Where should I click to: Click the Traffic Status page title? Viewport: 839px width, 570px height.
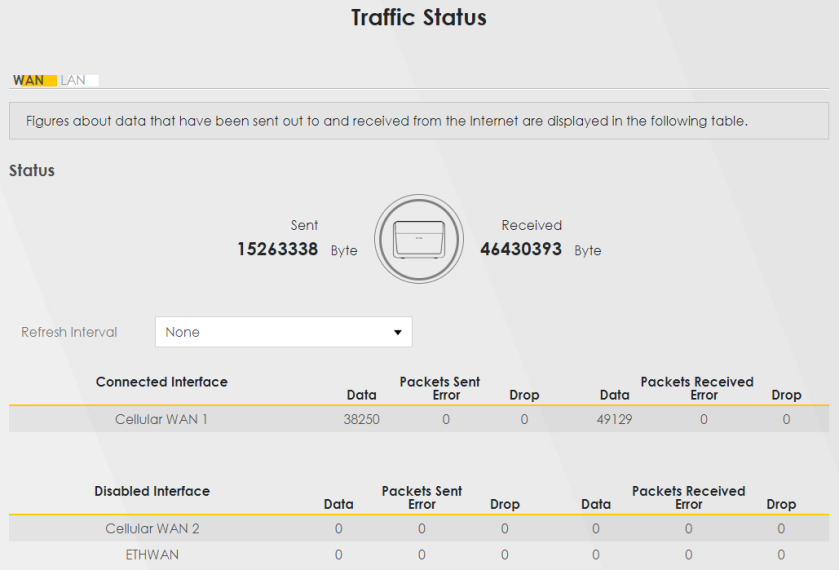(419, 19)
